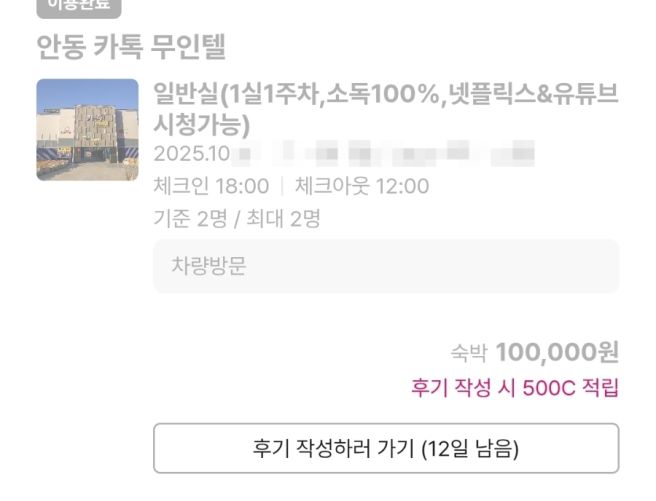Select the 차량방문 visit method box
656x501 pixels.
pos(386,266)
